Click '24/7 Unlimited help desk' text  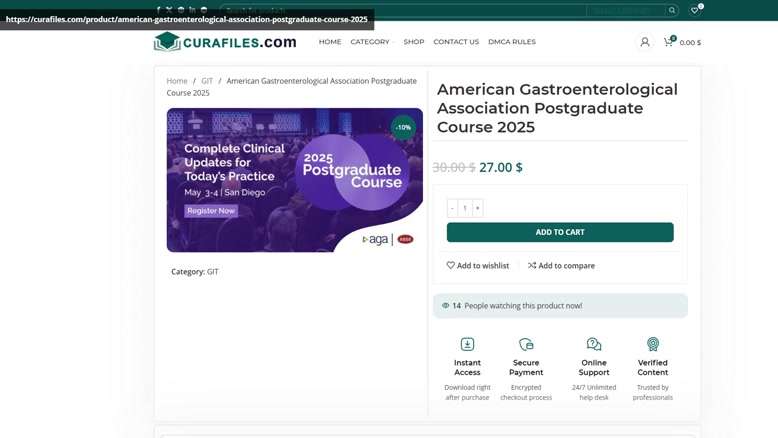click(x=594, y=392)
